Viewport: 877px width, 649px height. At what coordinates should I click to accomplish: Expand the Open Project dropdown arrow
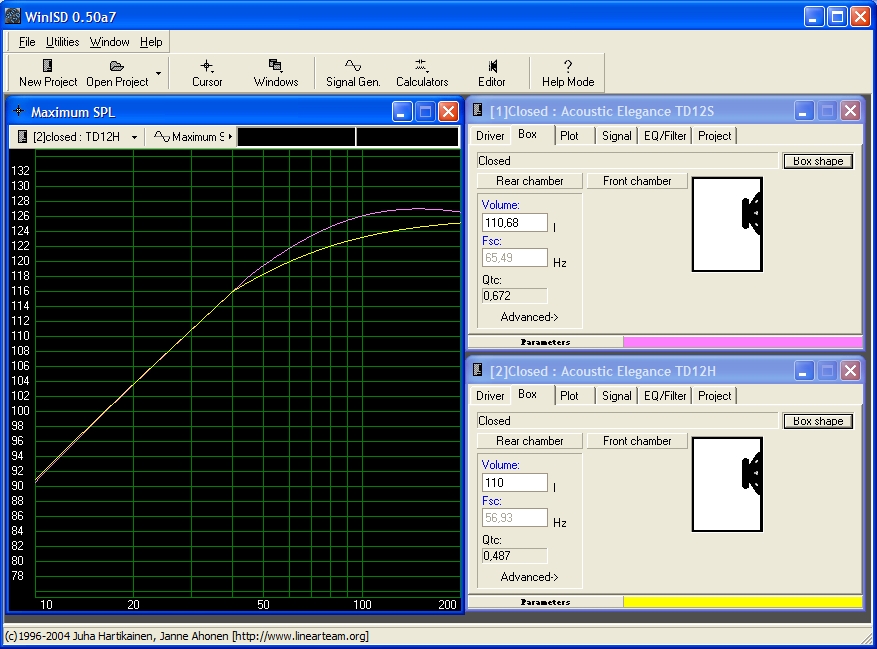tap(158, 73)
